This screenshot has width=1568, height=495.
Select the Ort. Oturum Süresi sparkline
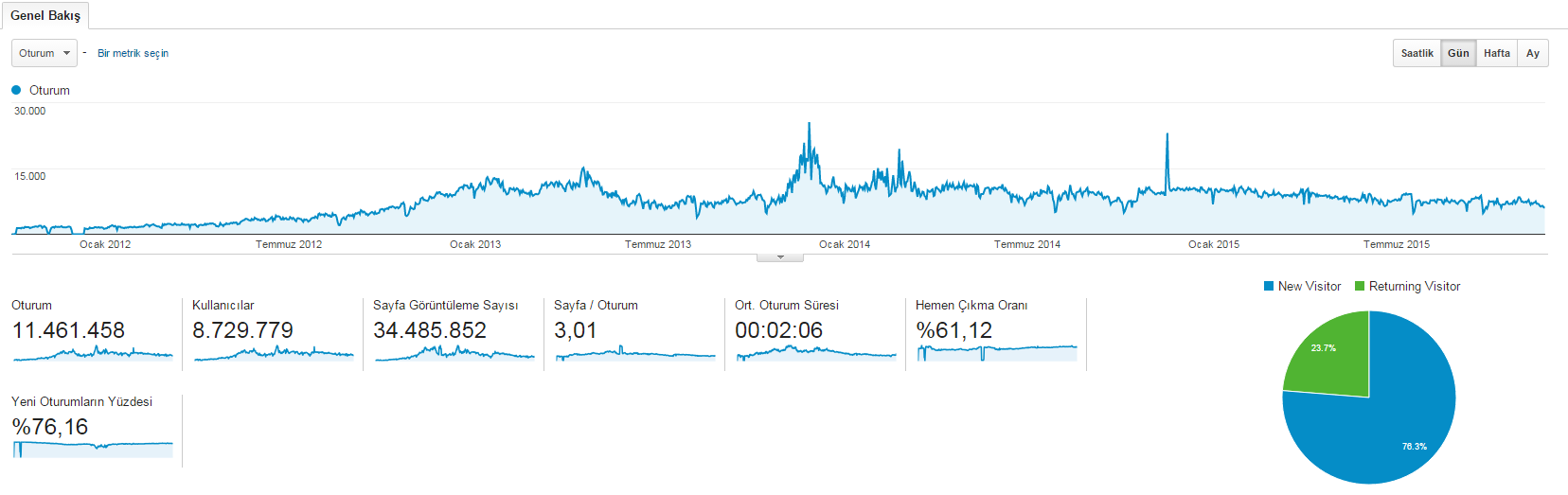[x=816, y=353]
